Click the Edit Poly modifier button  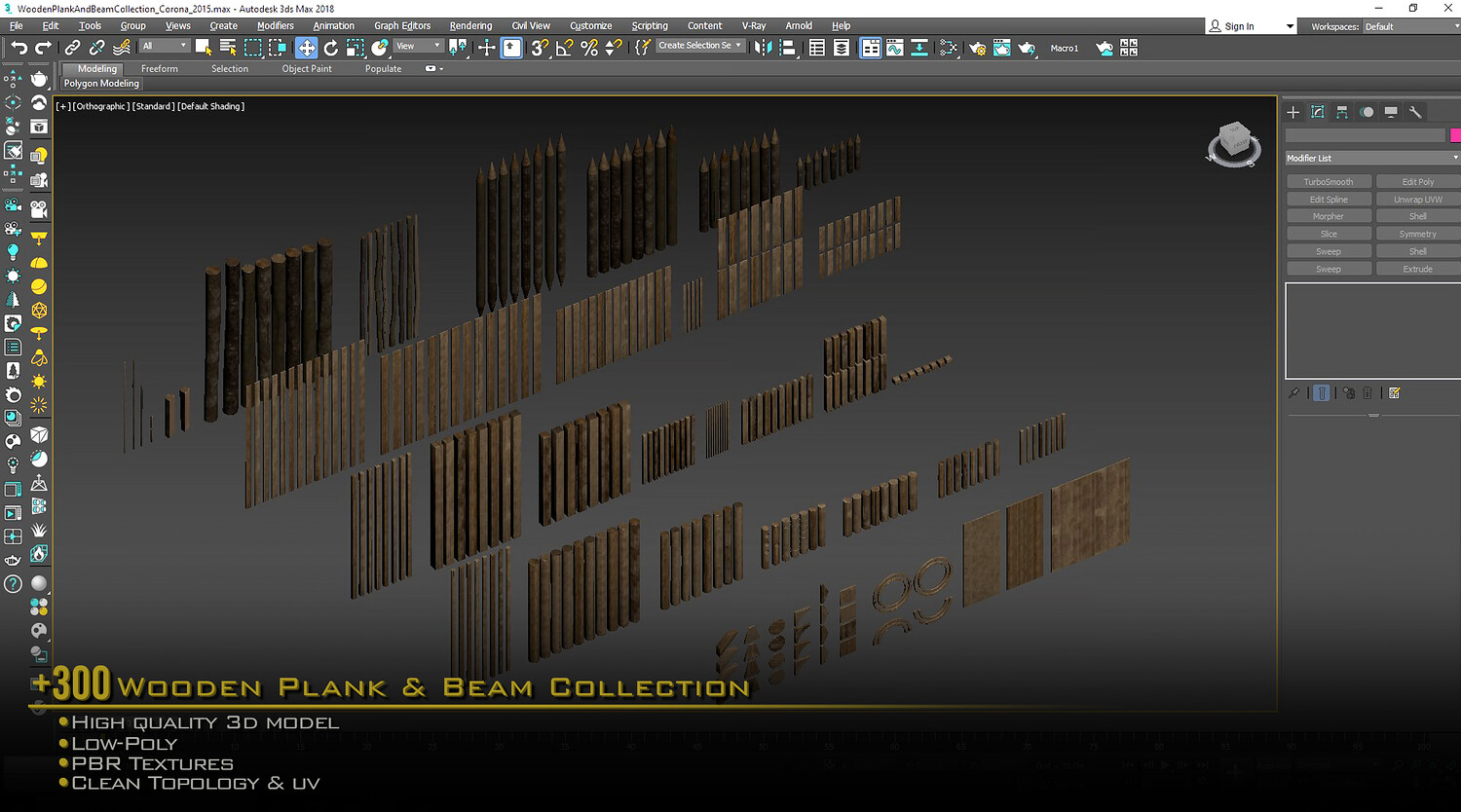click(1418, 182)
